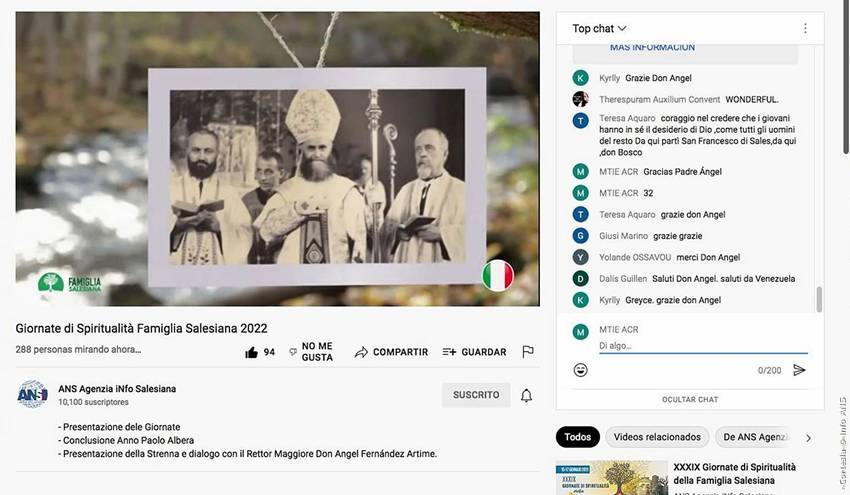The height and width of the screenshot is (495, 850).
Task: Click GUARDAR to save the video
Action: tap(474, 352)
